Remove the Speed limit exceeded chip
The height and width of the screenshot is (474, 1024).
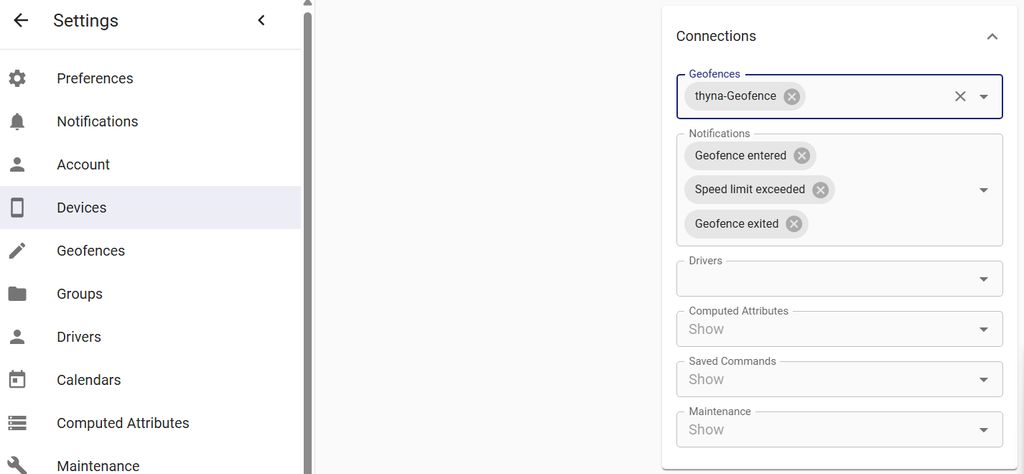pyautogui.click(x=821, y=190)
